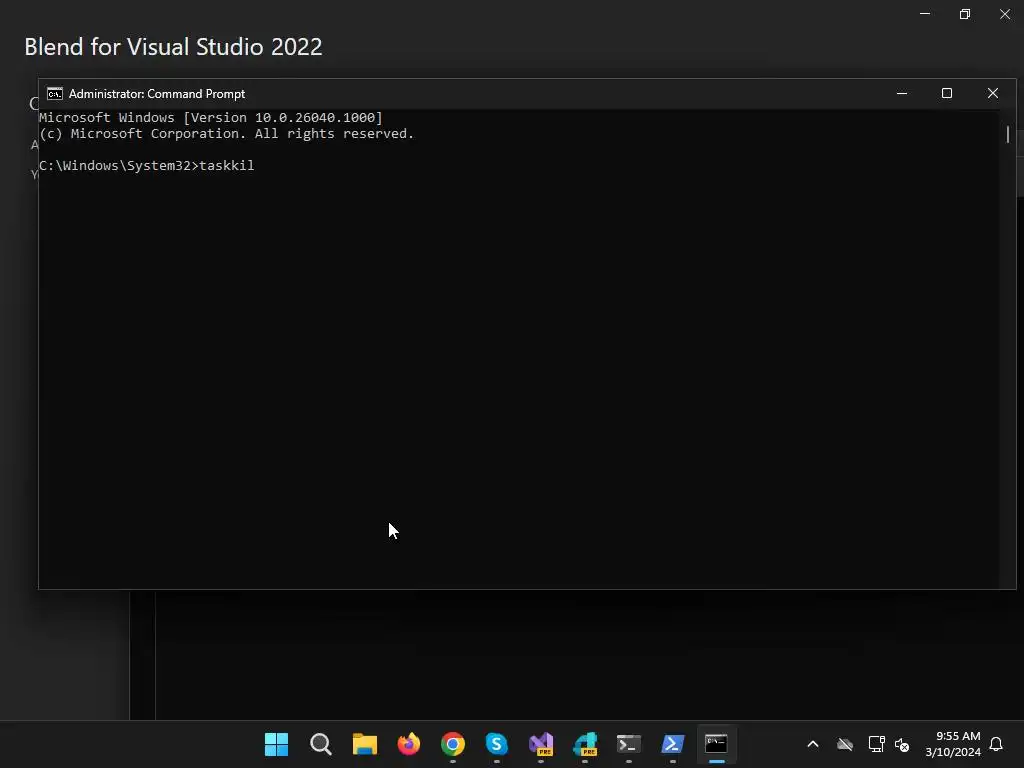The height and width of the screenshot is (768, 1024).
Task: Click the Microsoft Corporation copyright line
Action: coord(226,134)
